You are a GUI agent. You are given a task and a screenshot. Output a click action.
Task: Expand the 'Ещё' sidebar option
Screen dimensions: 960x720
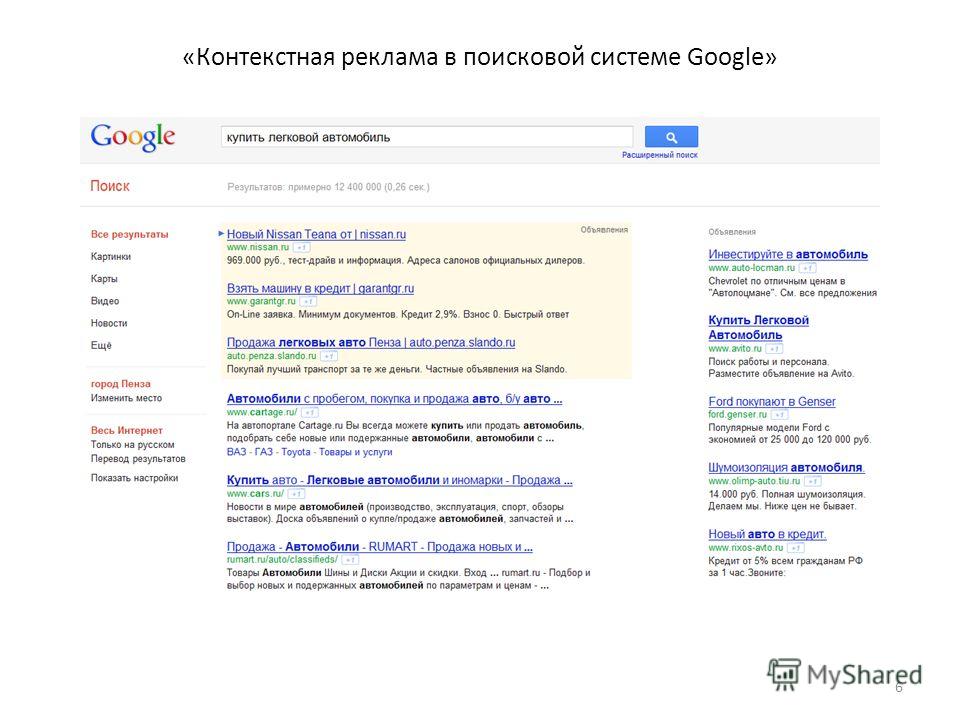102,345
